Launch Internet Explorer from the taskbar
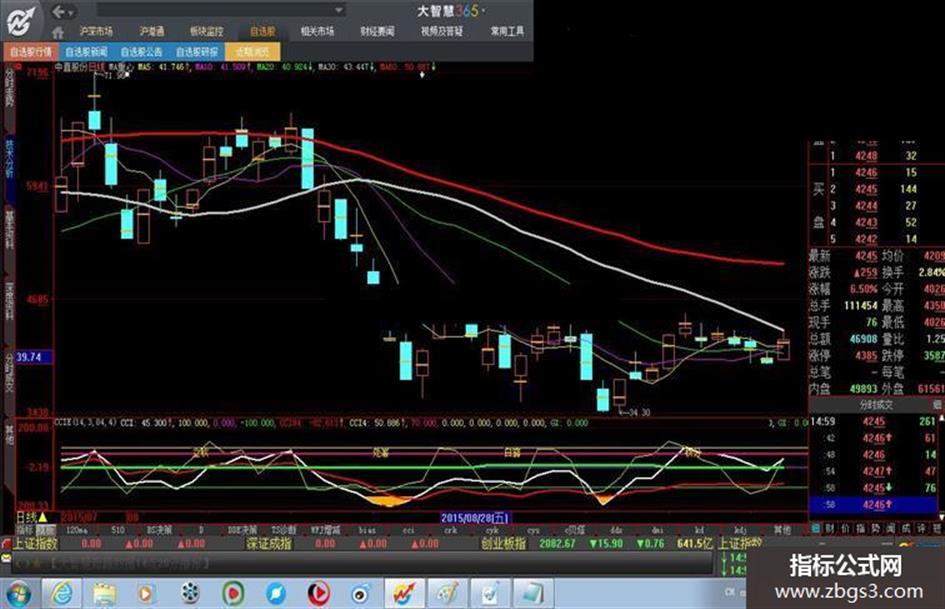 pos(61,594)
